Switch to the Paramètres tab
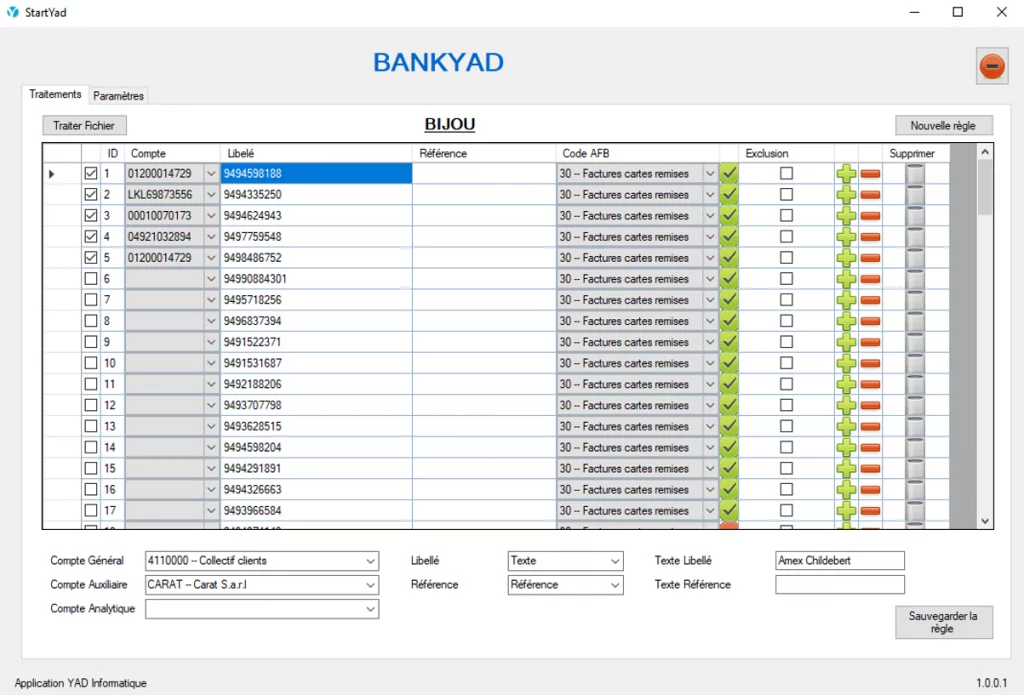Image resolution: width=1024 pixels, height=695 pixels. click(x=119, y=96)
